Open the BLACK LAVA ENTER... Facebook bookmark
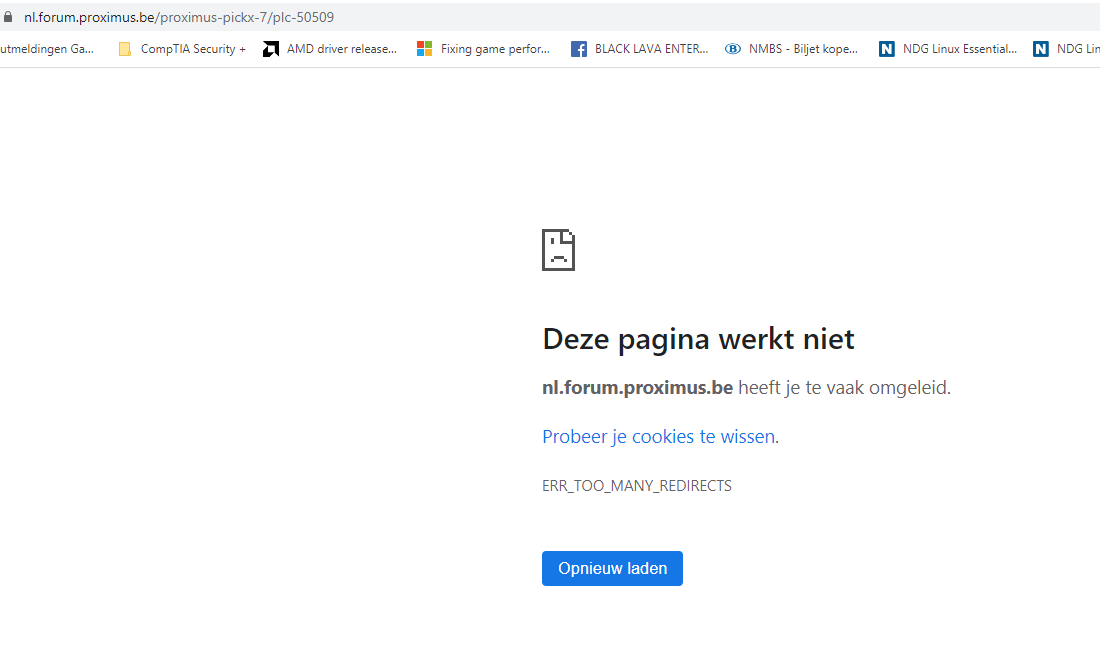1100x669 pixels. (x=640, y=49)
